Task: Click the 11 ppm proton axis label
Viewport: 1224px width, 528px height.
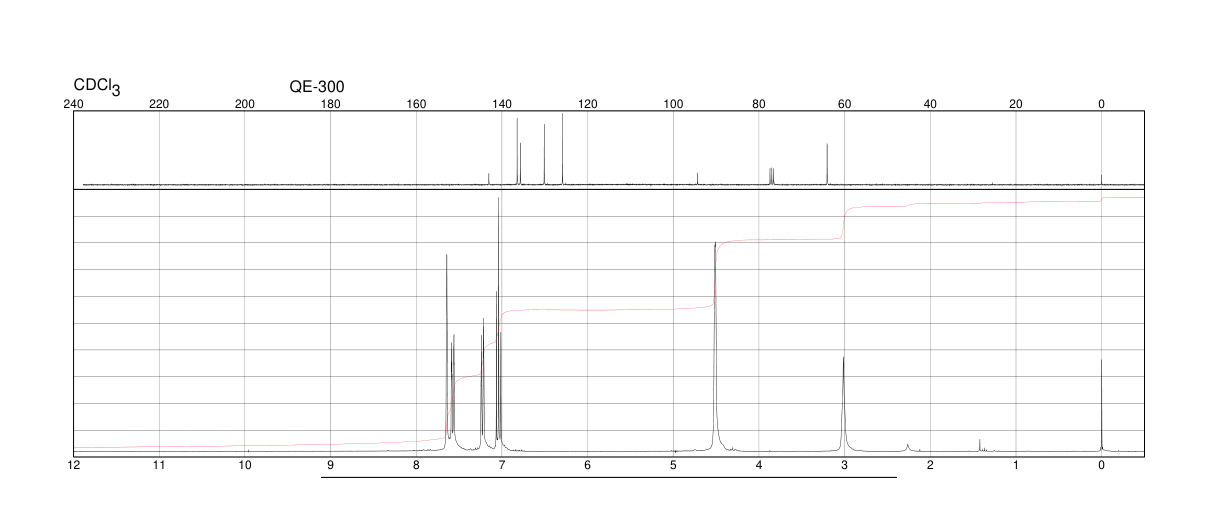Action: click(159, 465)
